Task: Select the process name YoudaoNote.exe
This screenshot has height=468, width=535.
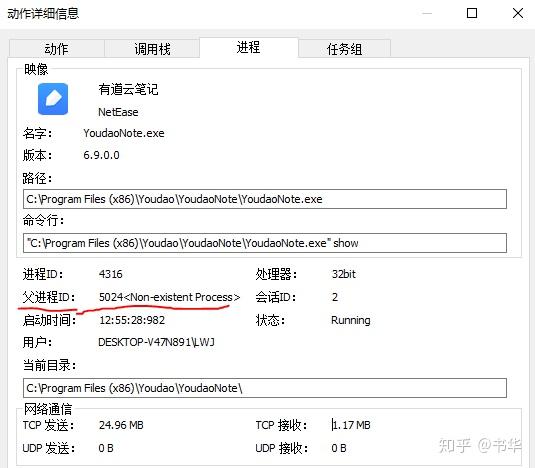Action: (x=124, y=133)
